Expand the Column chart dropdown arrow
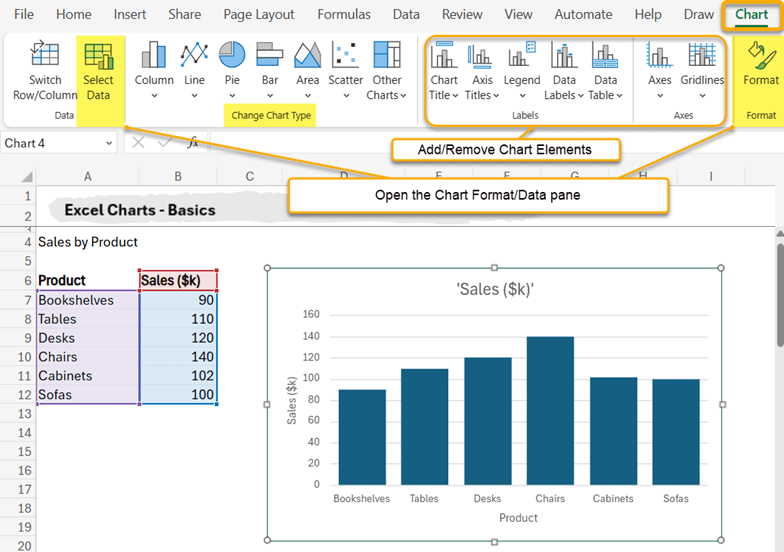 tap(154, 96)
